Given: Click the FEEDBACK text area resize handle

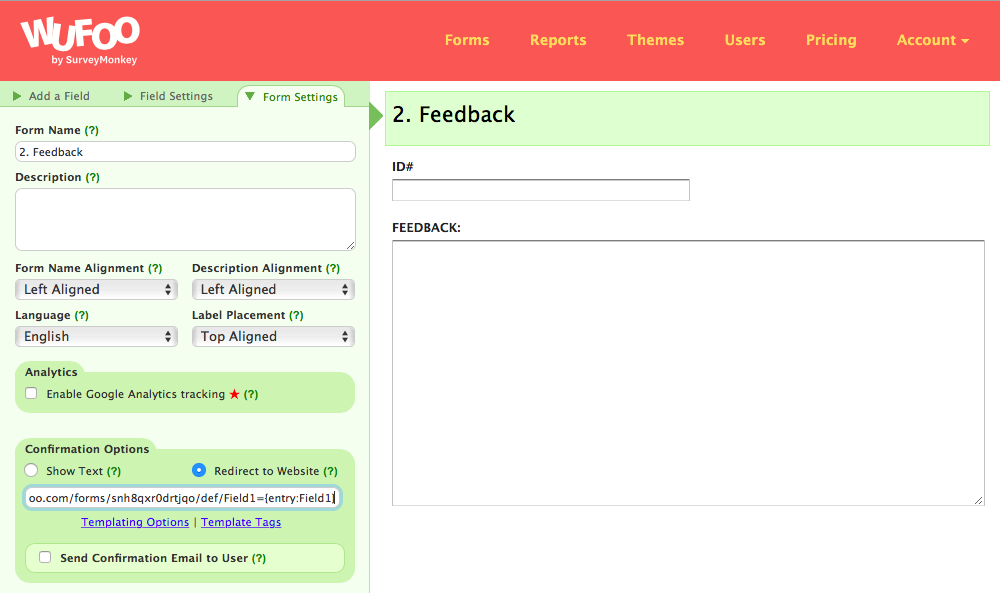Looking at the screenshot, I should coord(979,501).
